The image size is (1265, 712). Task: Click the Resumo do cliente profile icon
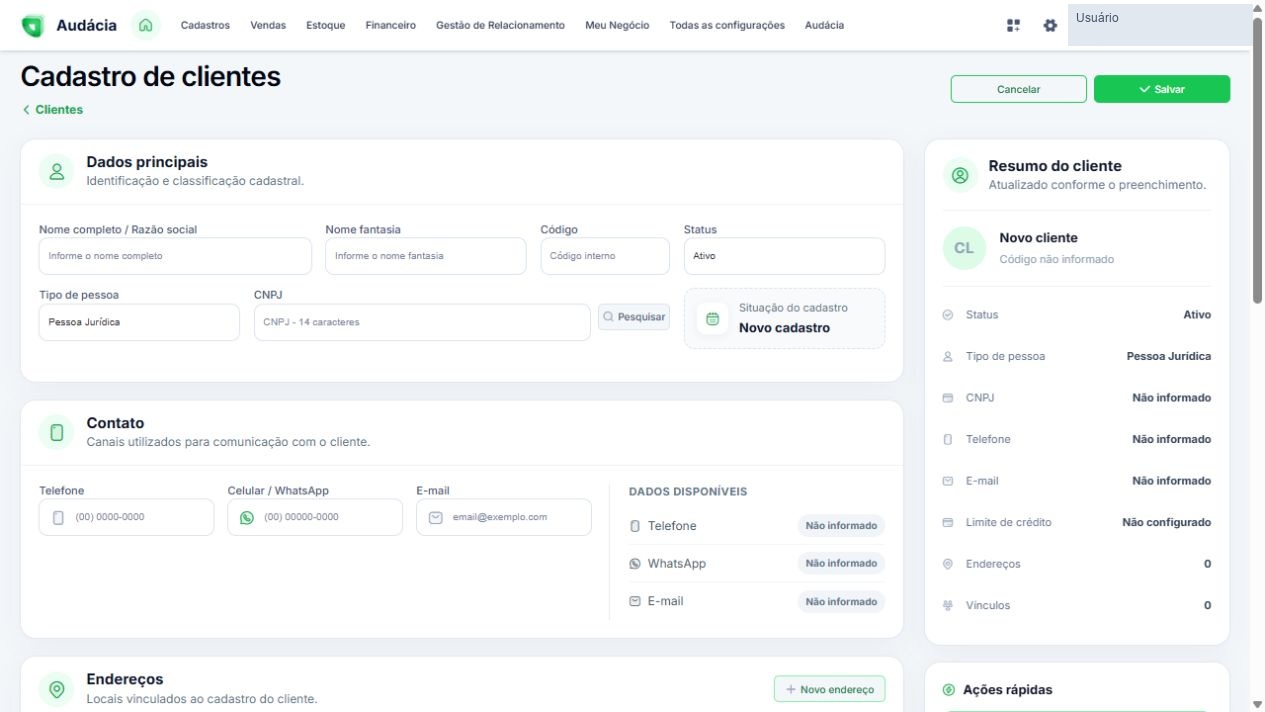pyautogui.click(x=960, y=175)
